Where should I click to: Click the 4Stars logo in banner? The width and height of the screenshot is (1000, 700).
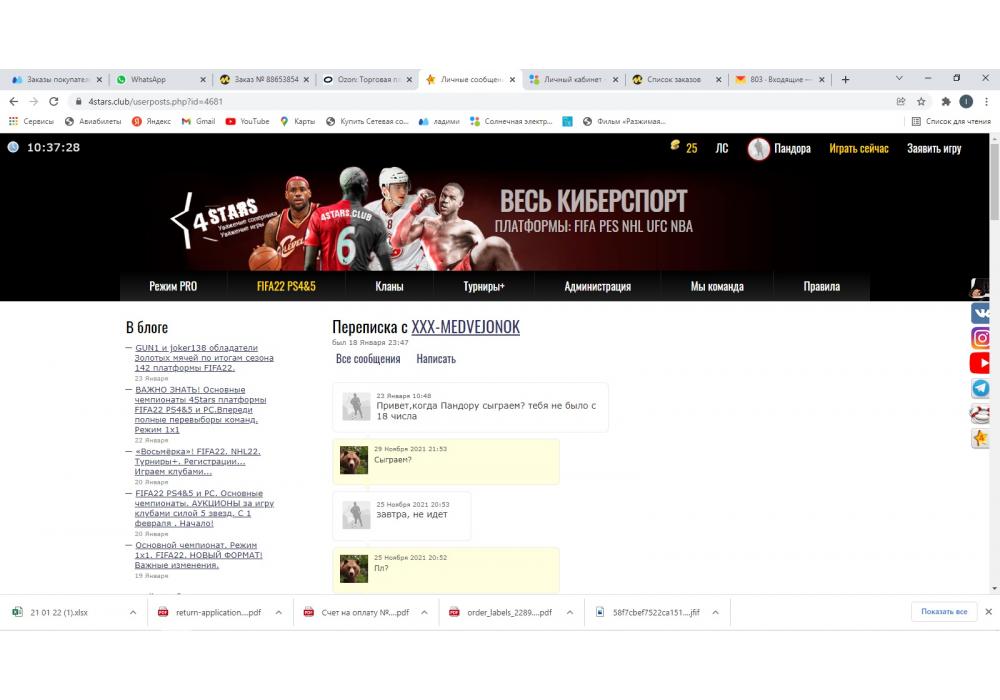223,220
